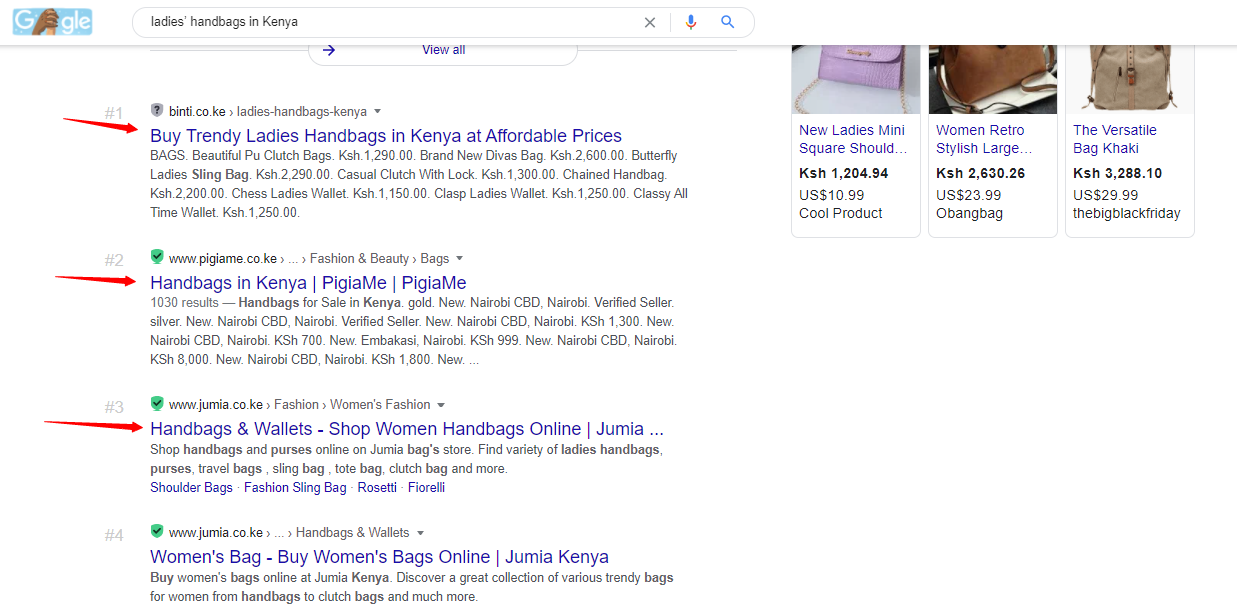Open New Ladies Mini Square Shoulder product link
Screen dimensions: 1237x610
tap(853, 139)
